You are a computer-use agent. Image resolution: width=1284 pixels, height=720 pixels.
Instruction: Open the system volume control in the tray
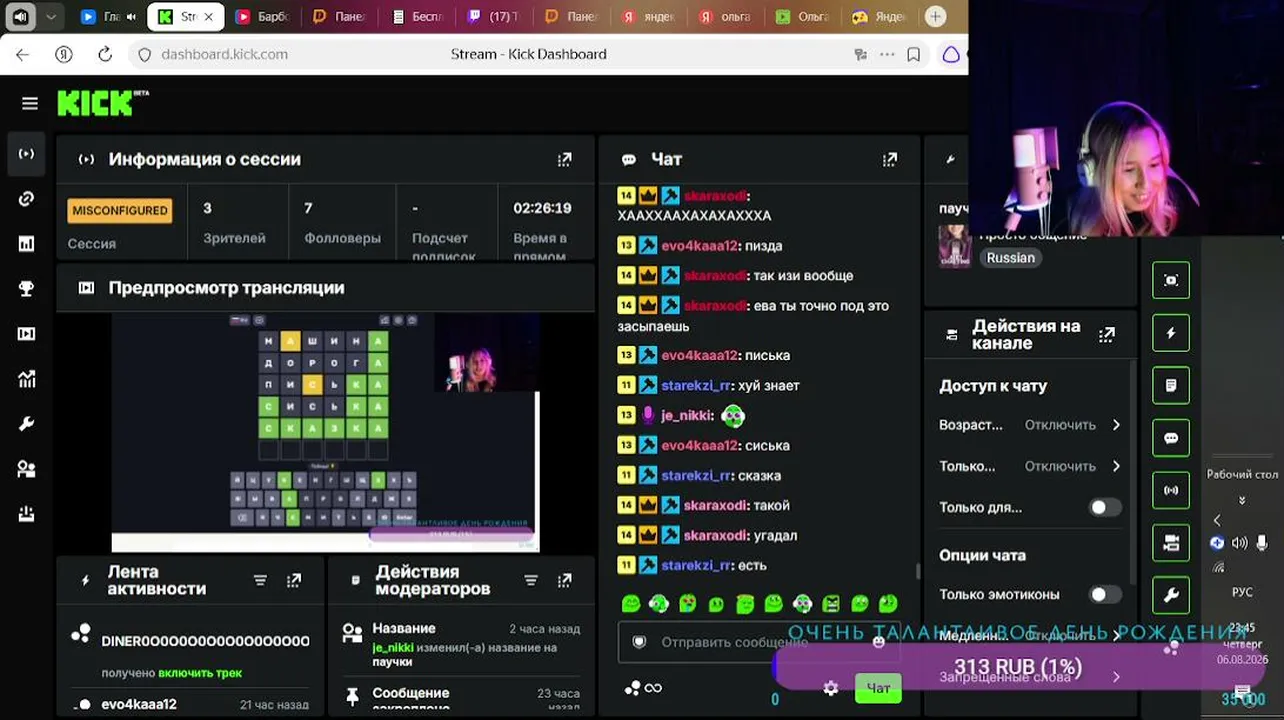[1240, 543]
